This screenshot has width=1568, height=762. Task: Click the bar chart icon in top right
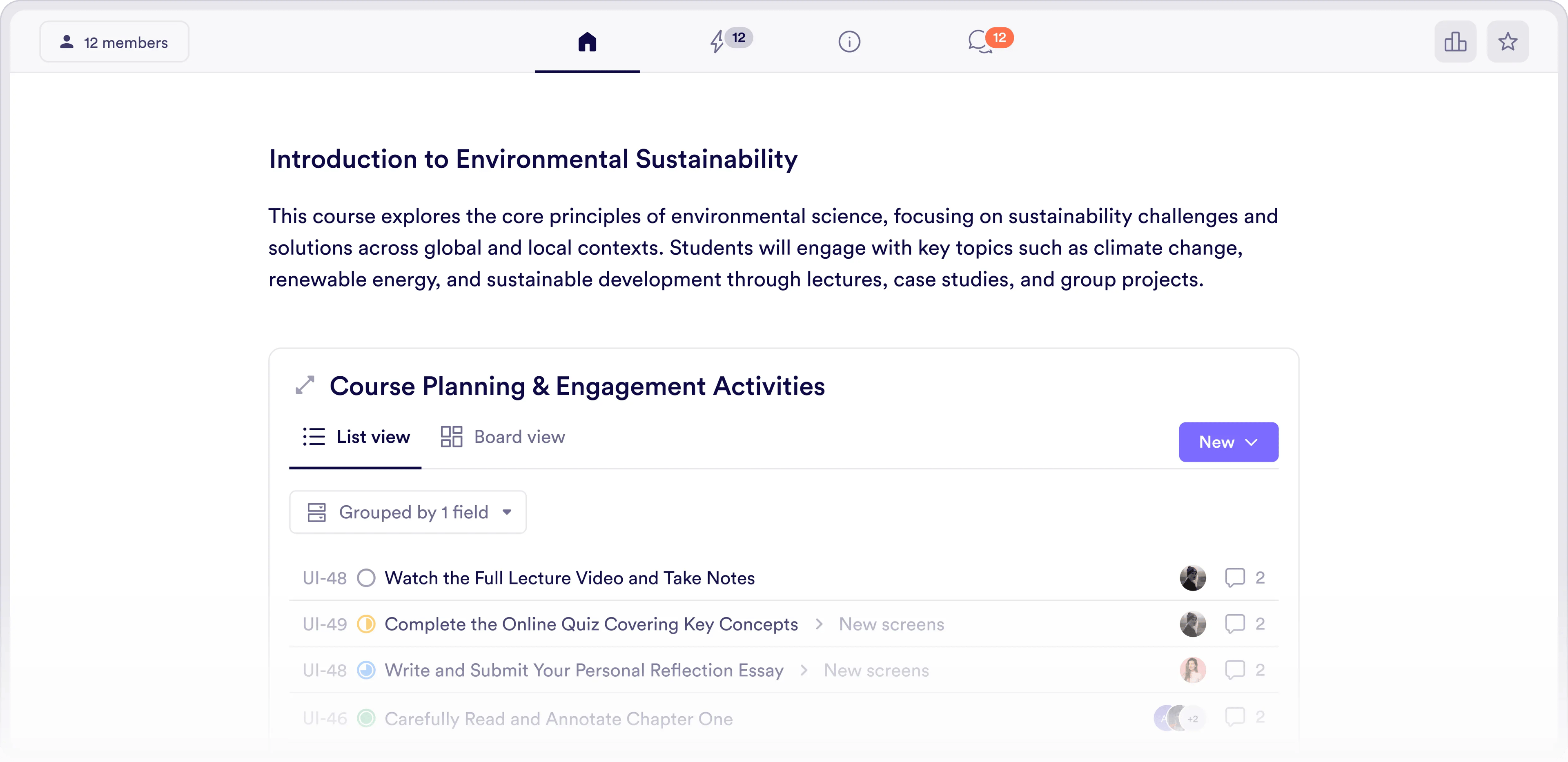click(1455, 41)
